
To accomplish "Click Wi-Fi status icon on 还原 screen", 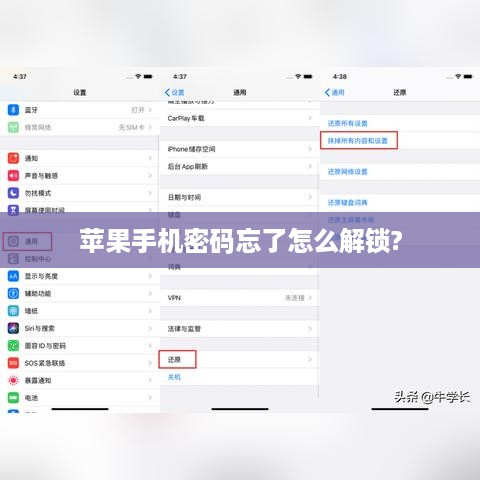I will [458, 76].
